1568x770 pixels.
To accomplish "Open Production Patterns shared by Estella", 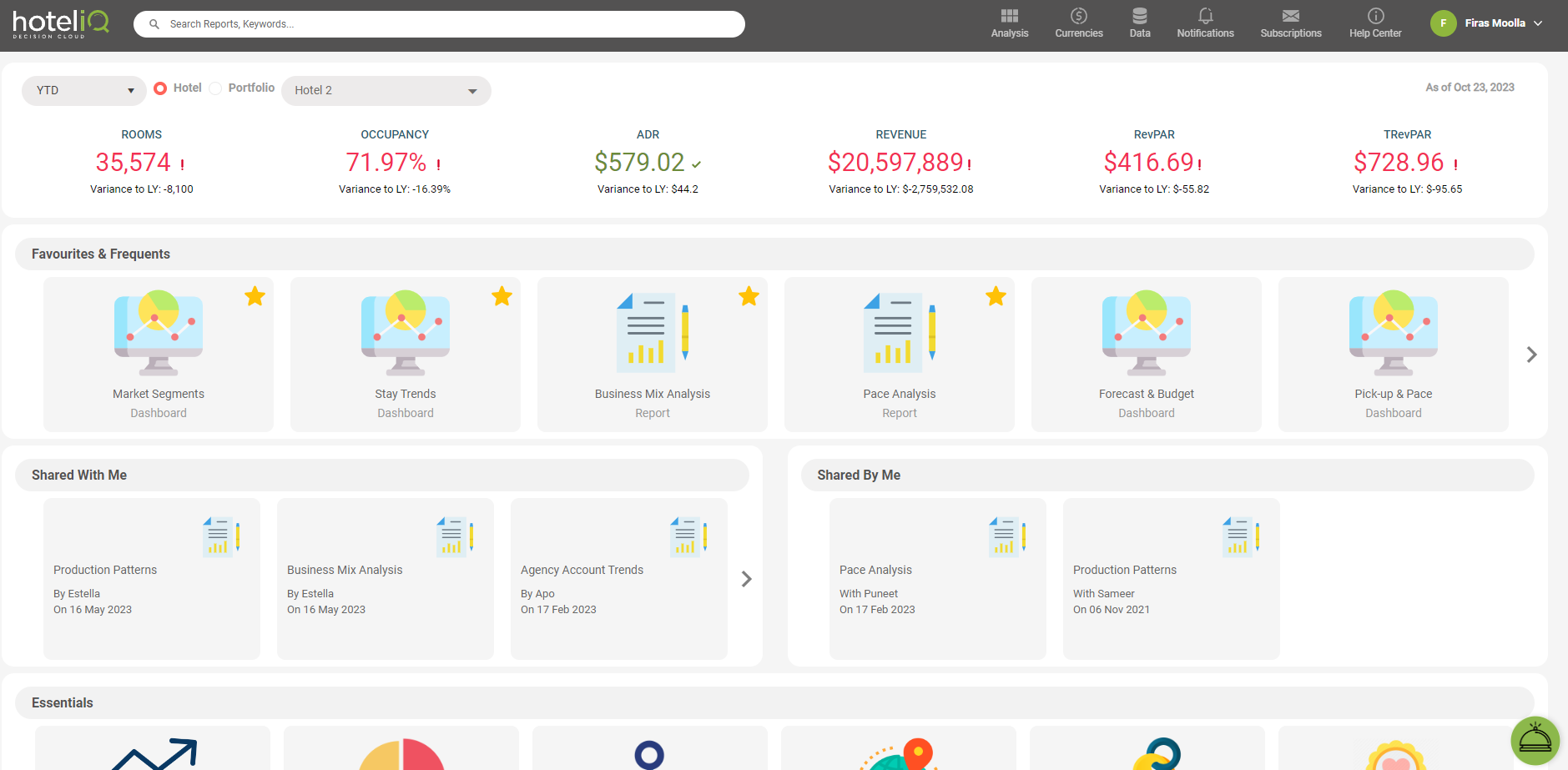I will tap(152, 579).
